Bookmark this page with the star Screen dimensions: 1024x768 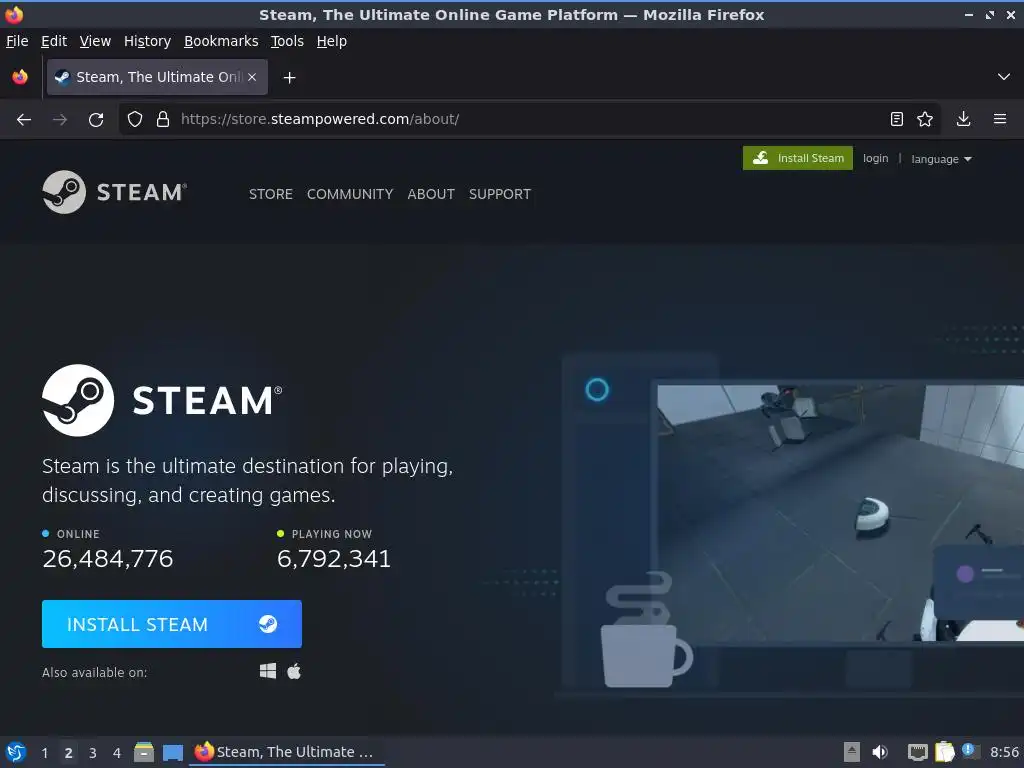[x=925, y=119]
